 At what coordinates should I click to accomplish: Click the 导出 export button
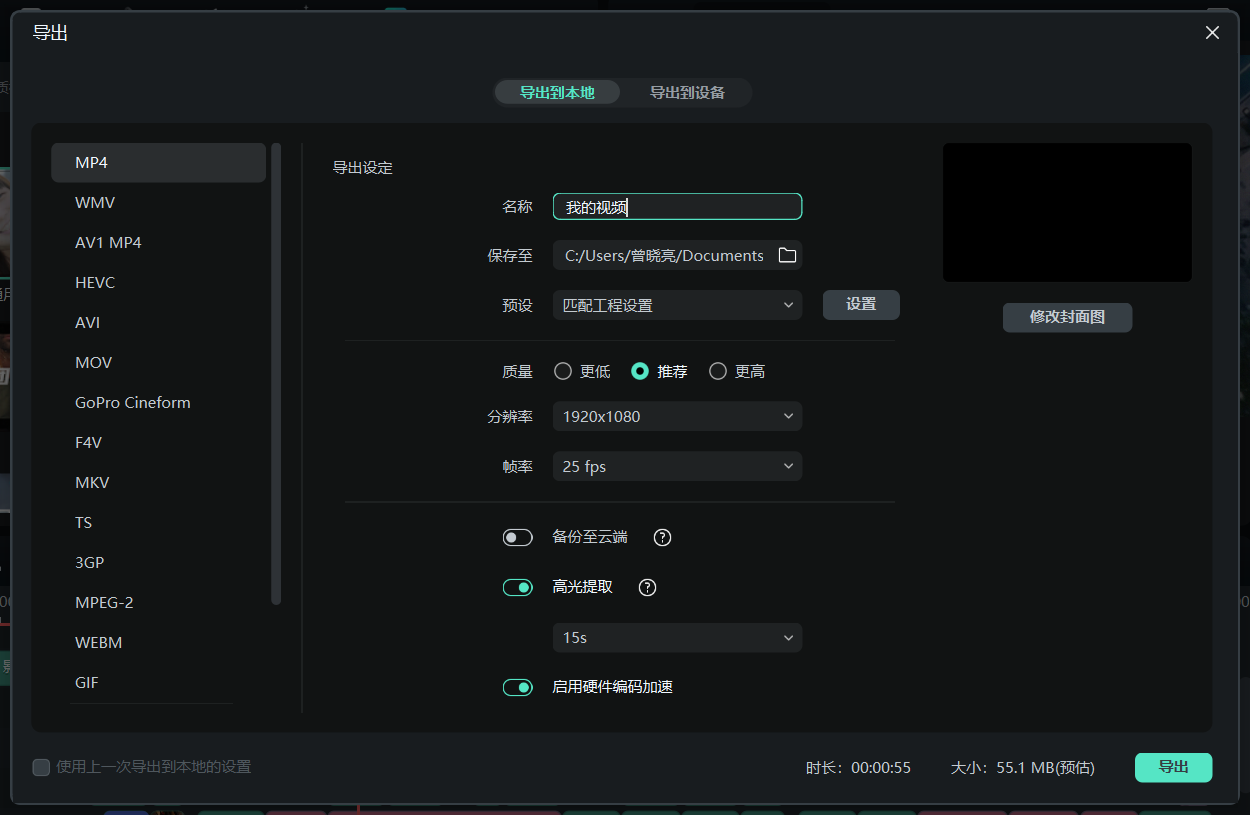[x=1173, y=767]
